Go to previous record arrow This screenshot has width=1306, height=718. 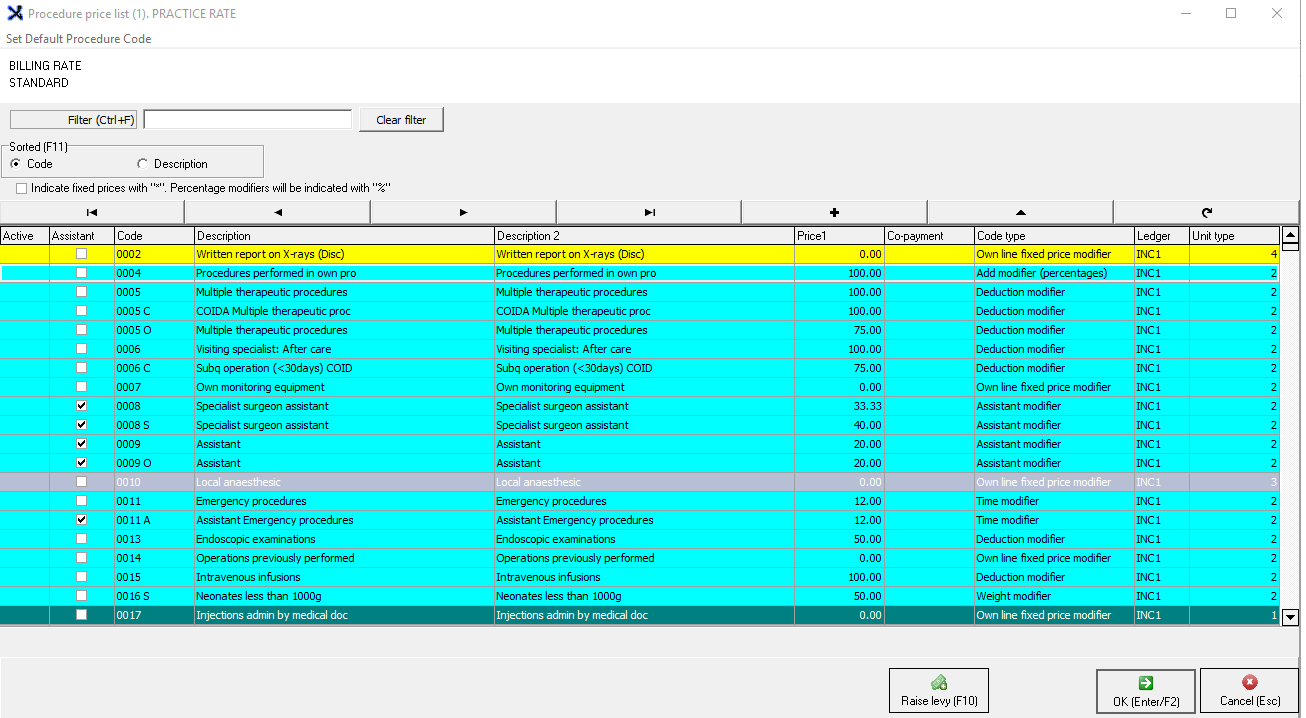tap(277, 212)
